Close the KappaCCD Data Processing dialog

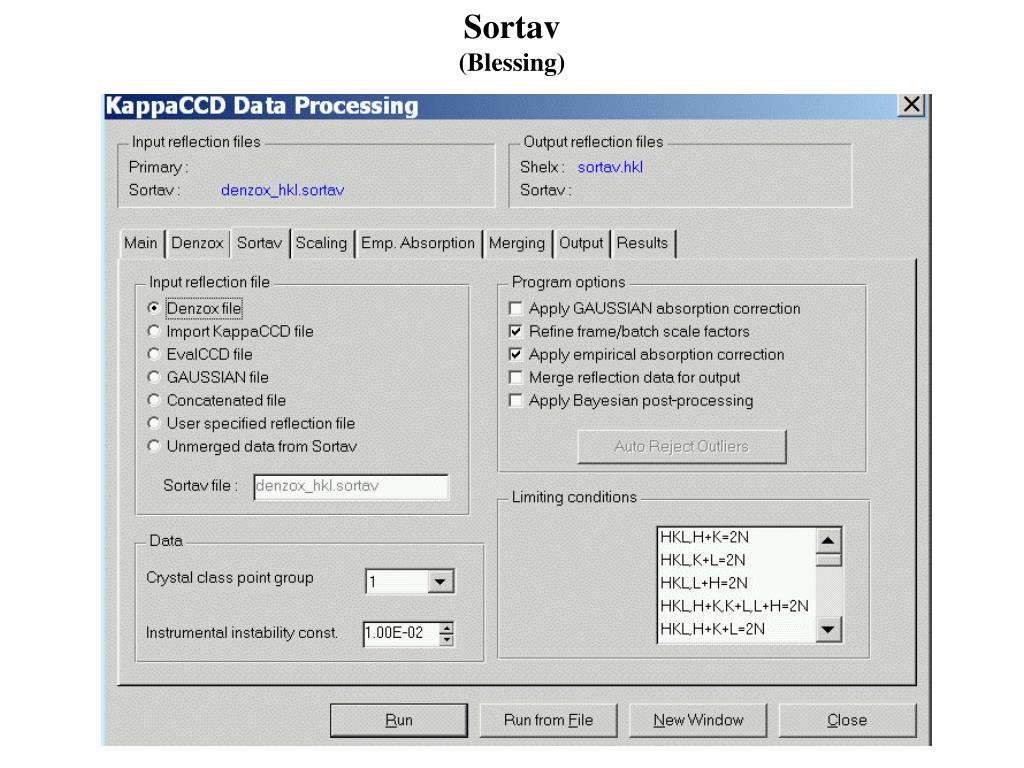pyautogui.click(x=912, y=104)
